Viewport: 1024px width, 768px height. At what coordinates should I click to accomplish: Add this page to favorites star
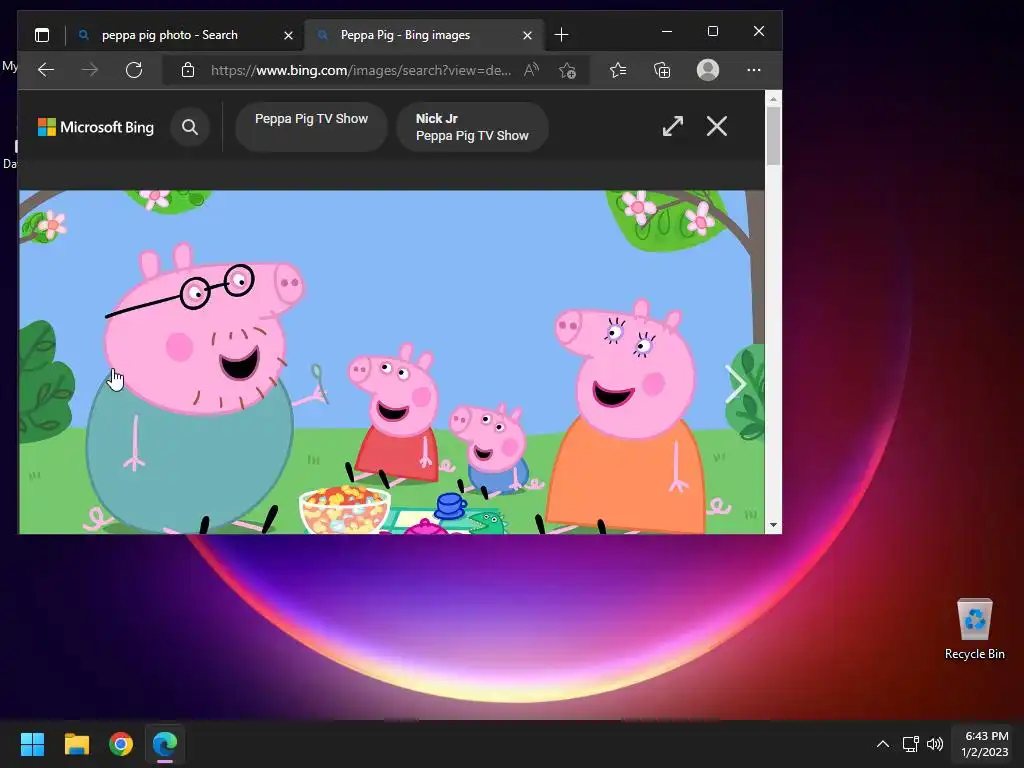pyautogui.click(x=568, y=71)
